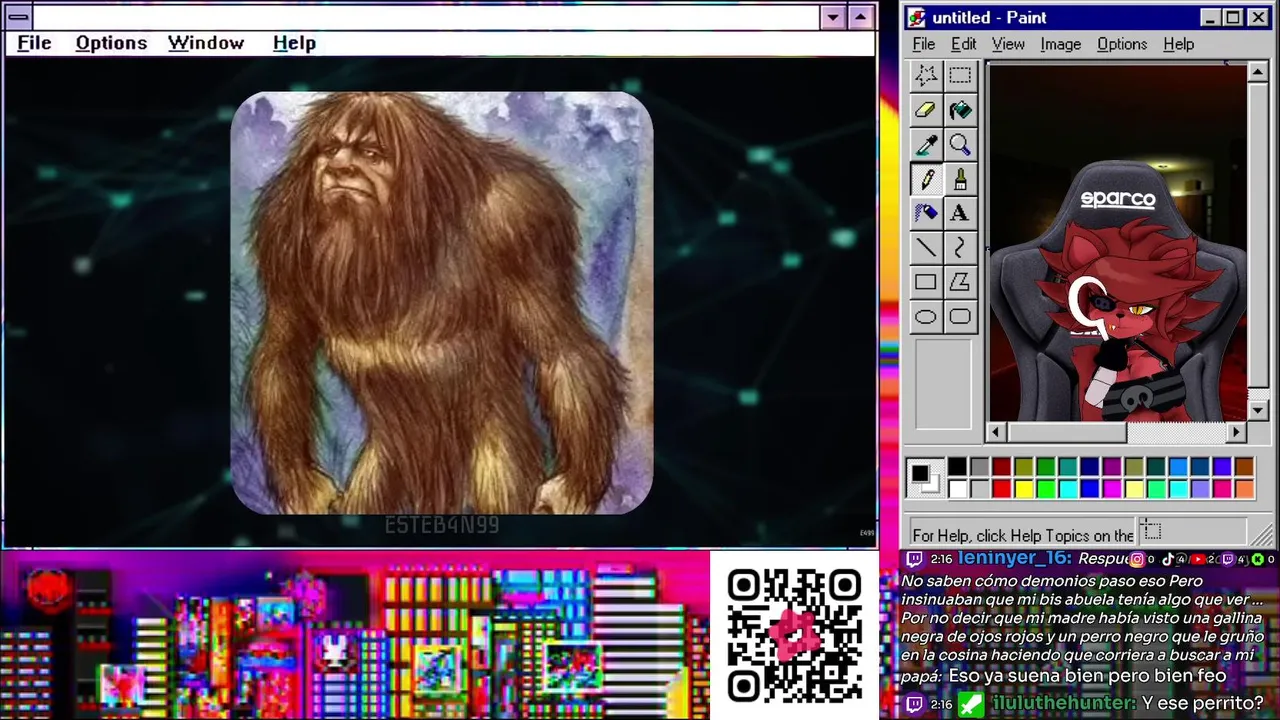Select the rectangular Select tool in Paint
This screenshot has height=720, width=1280.
point(960,76)
